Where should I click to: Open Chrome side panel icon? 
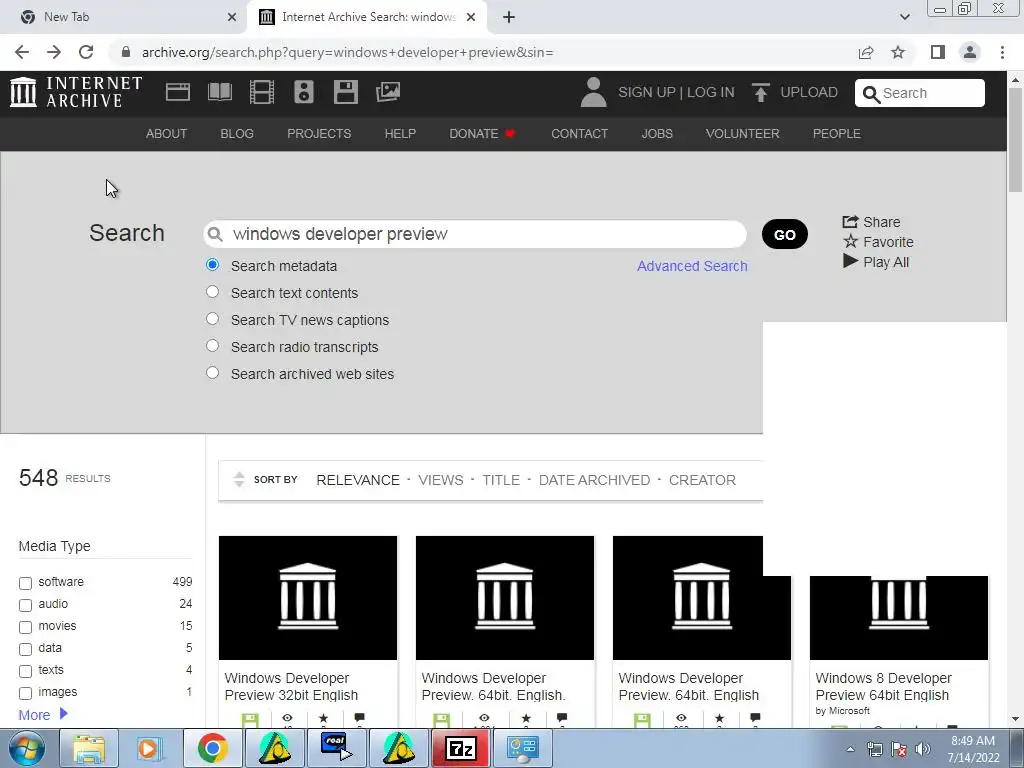click(938, 52)
